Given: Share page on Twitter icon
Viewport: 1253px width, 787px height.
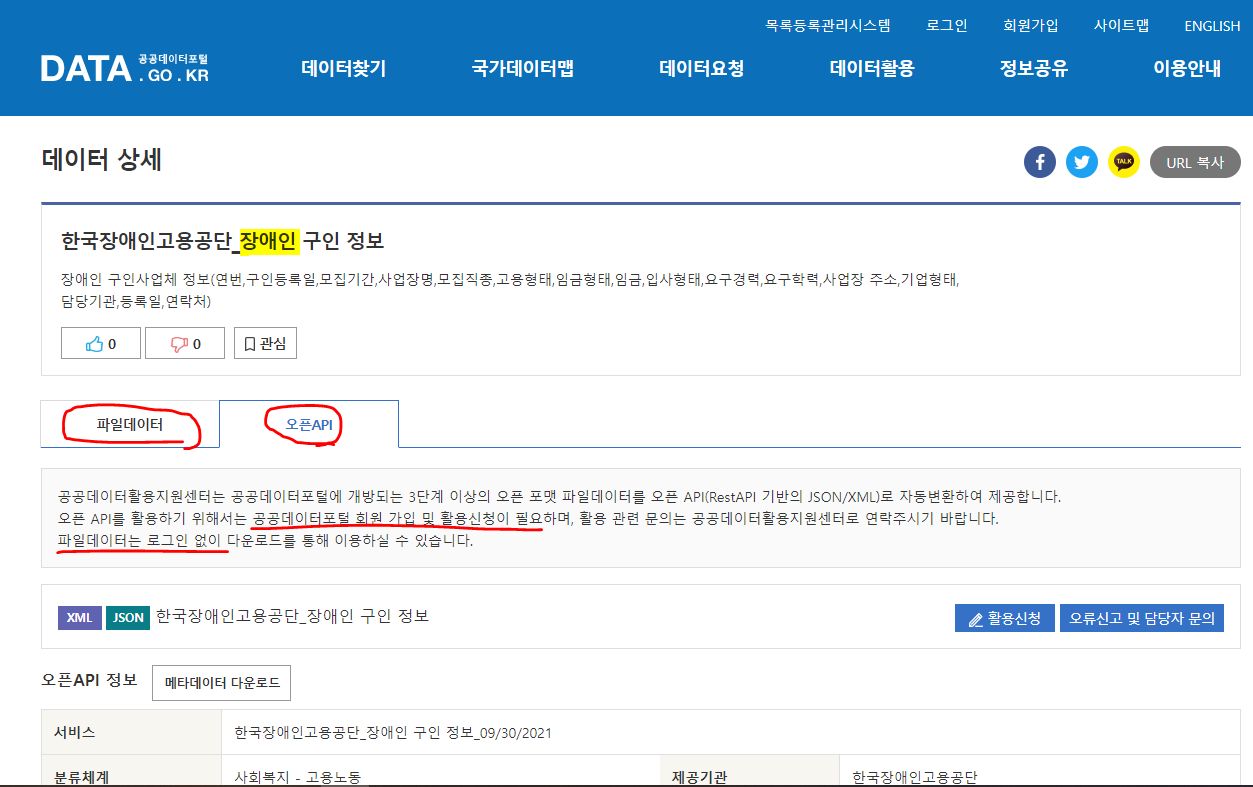Looking at the screenshot, I should [x=1082, y=162].
